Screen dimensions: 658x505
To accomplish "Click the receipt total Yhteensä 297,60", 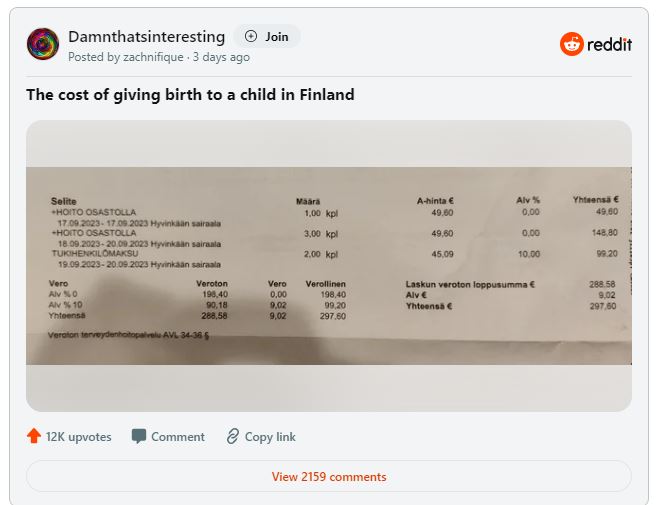I will pos(511,306).
